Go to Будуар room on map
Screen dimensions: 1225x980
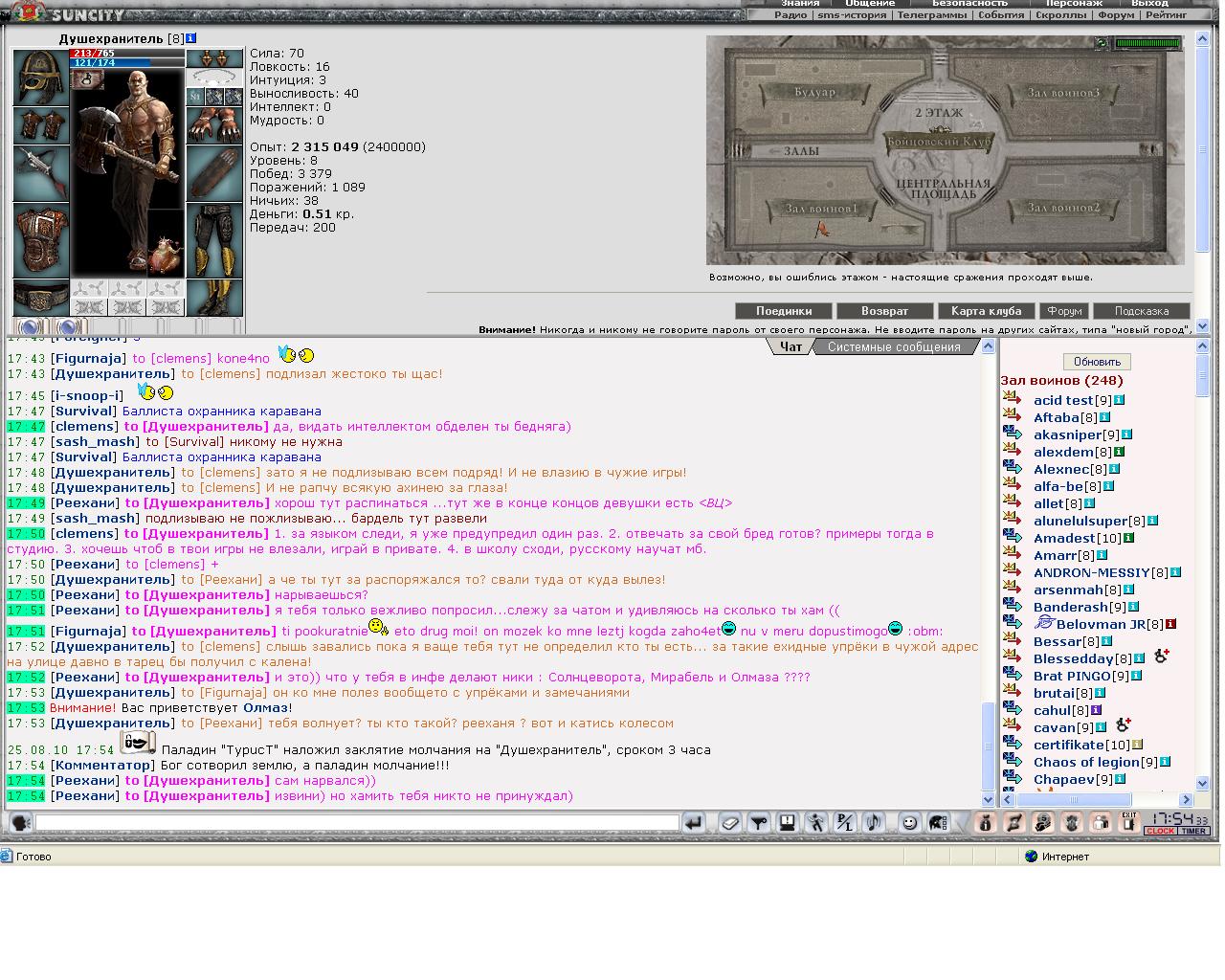[x=815, y=93]
